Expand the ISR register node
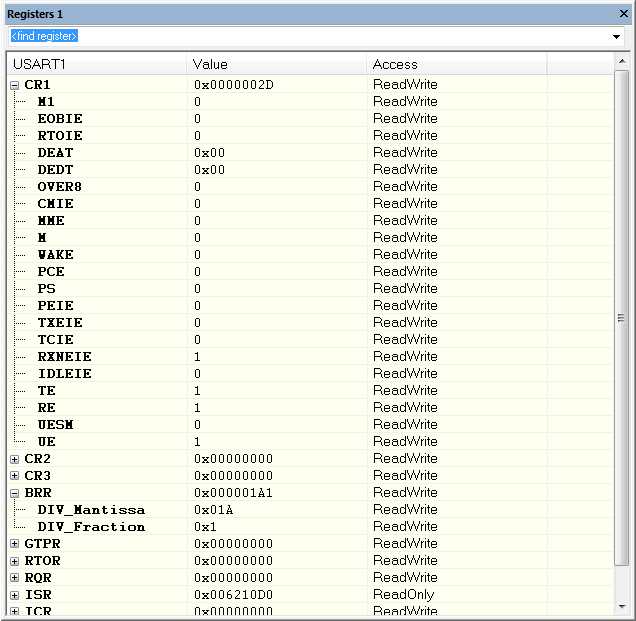 pos(15,595)
